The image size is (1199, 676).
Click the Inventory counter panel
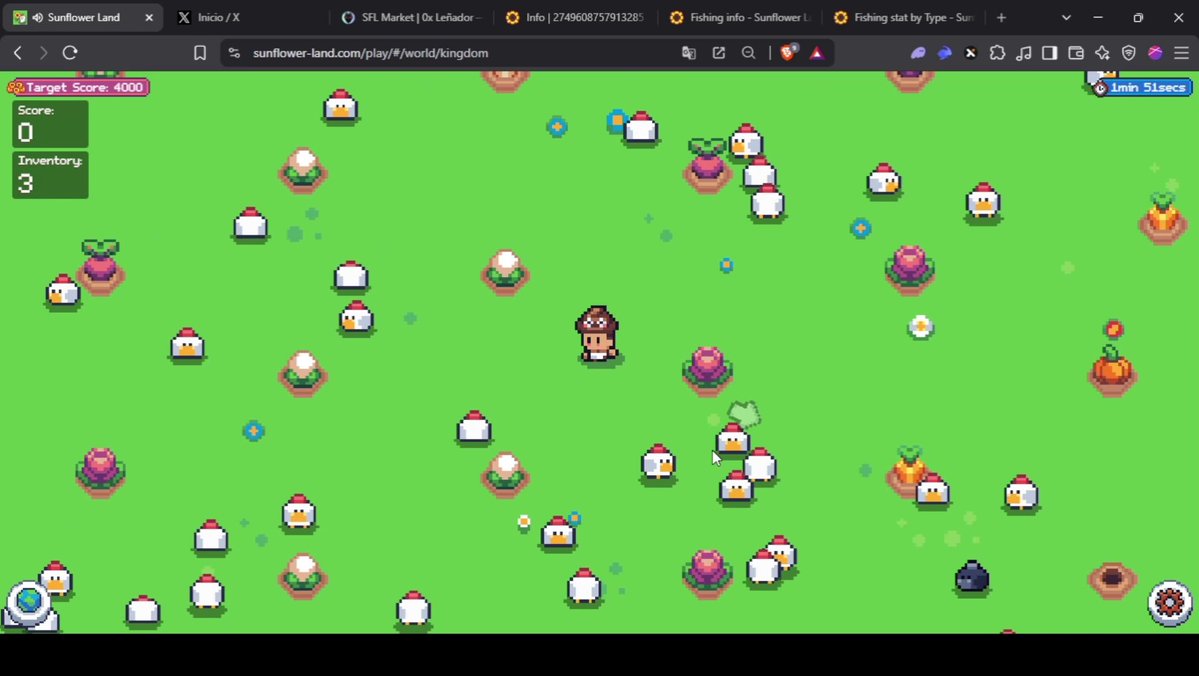50,175
